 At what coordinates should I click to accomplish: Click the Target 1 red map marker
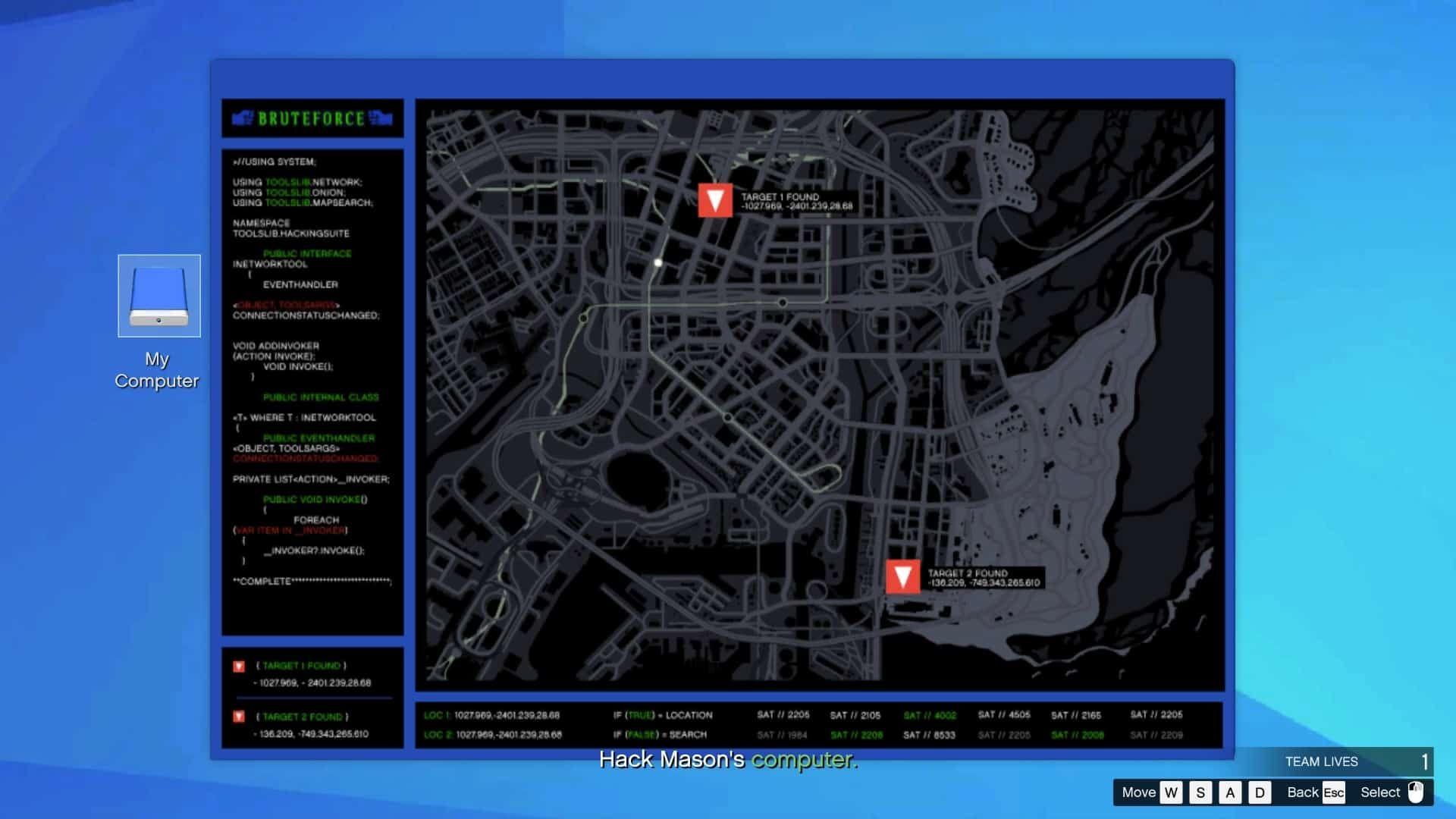coord(714,200)
